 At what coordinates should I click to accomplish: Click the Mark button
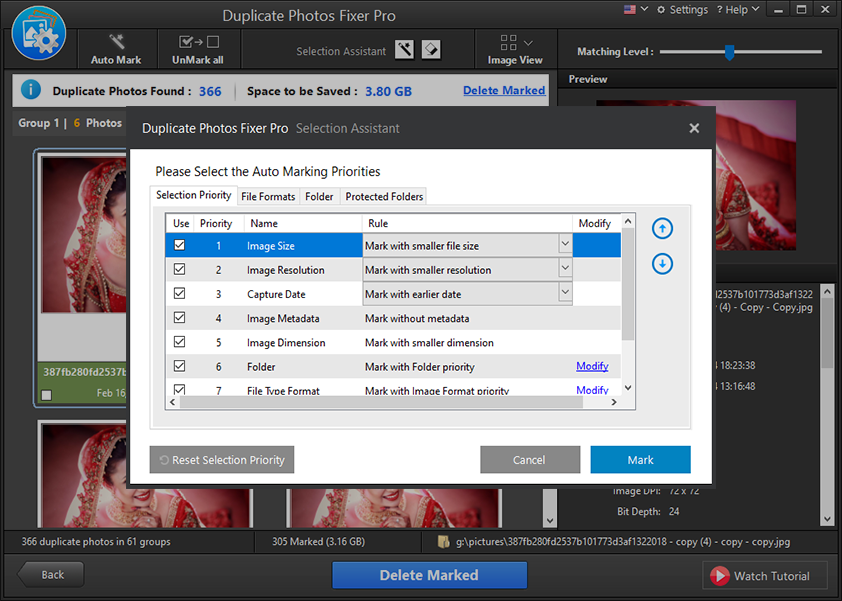tap(640, 460)
